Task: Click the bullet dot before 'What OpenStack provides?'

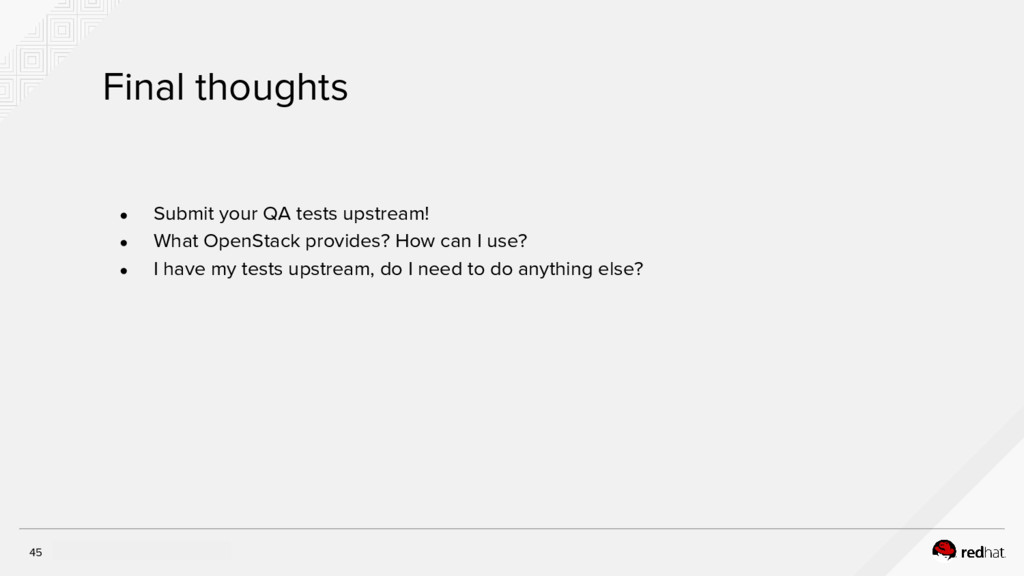Action: coord(123,243)
